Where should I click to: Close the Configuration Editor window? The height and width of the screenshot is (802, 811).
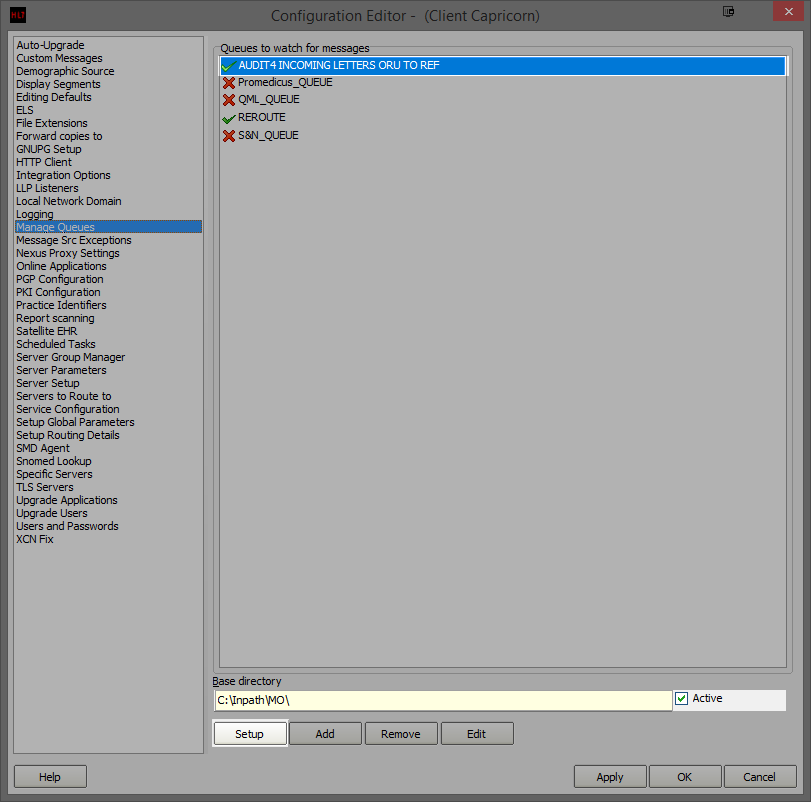coord(788,11)
